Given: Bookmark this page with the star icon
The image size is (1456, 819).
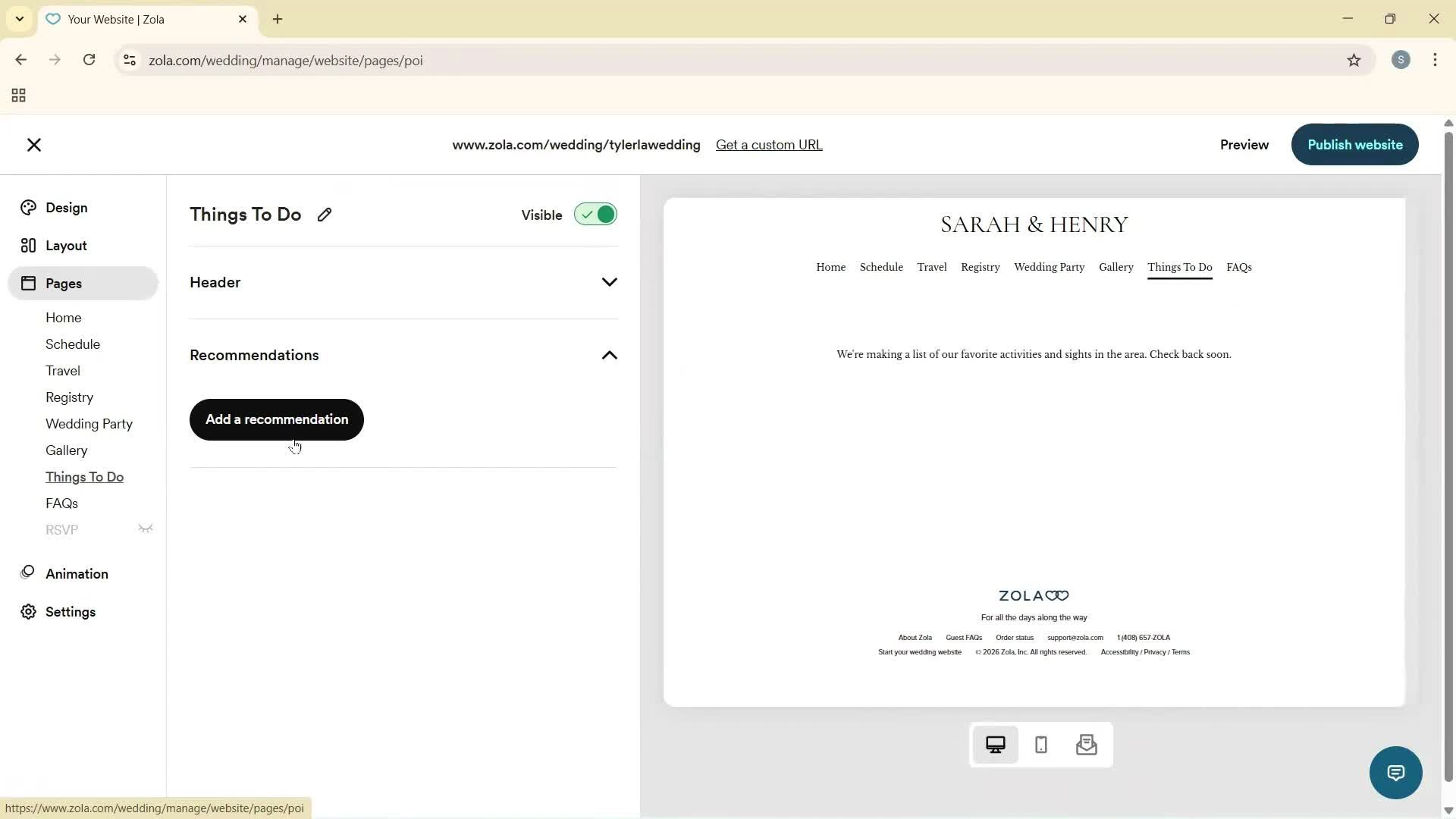Looking at the screenshot, I should coord(1354,61).
